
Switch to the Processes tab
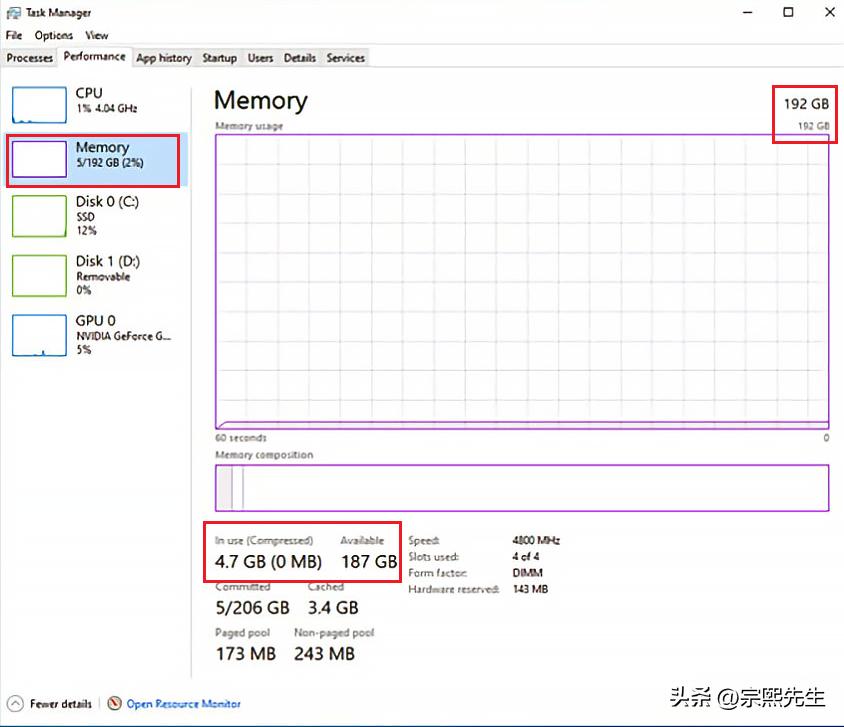(x=30, y=58)
